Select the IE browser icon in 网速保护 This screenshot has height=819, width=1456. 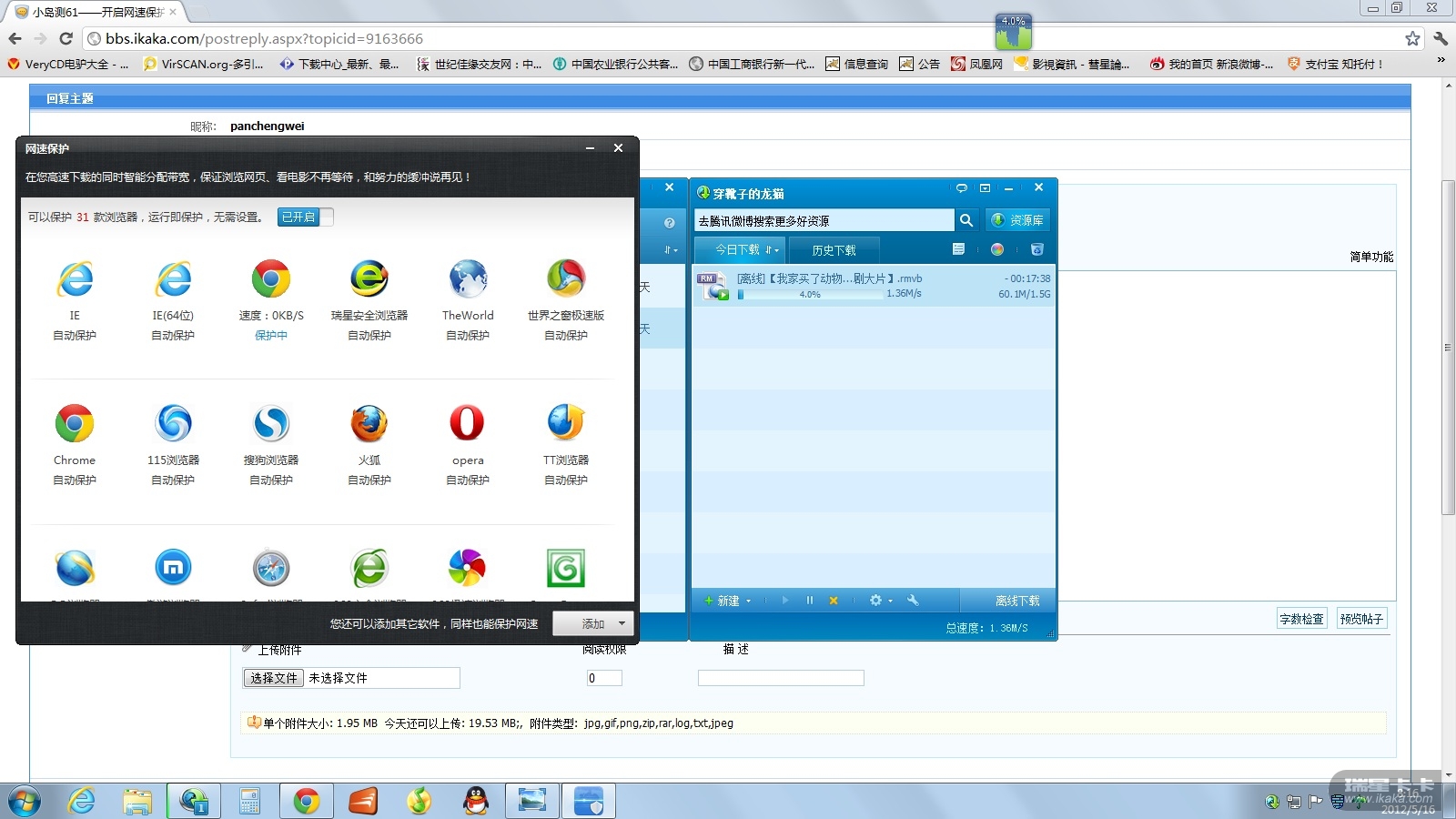tap(75, 278)
